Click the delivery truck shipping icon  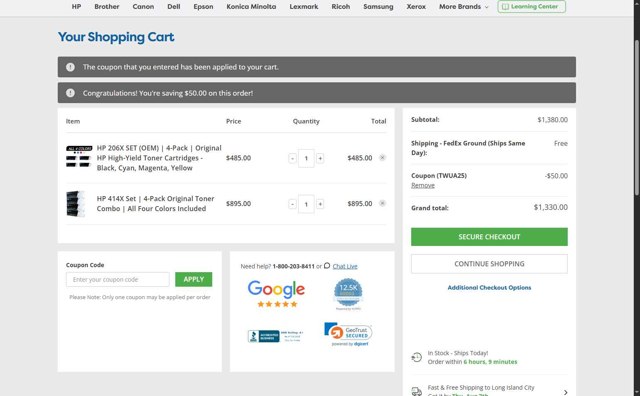click(x=416, y=391)
